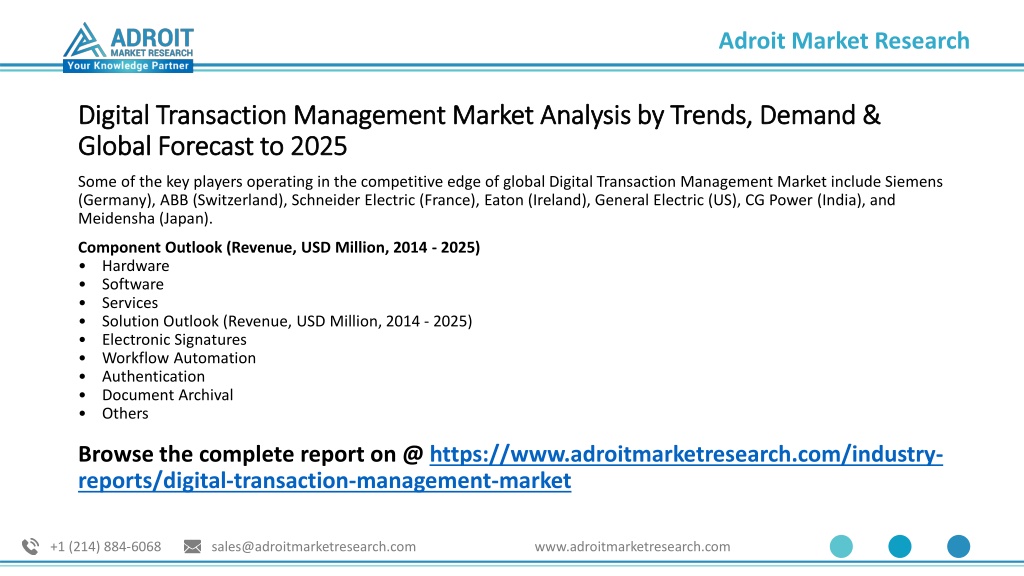Select the 'Services' bullet item
The width and height of the screenshot is (1024, 576).
129,302
